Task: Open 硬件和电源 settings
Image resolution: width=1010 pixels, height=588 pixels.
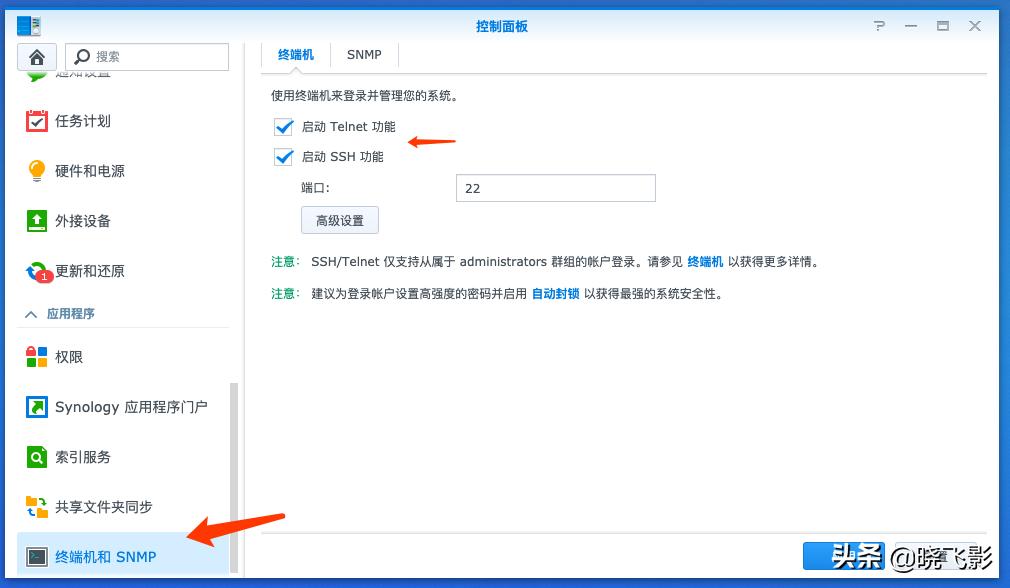Action: pos(92,170)
